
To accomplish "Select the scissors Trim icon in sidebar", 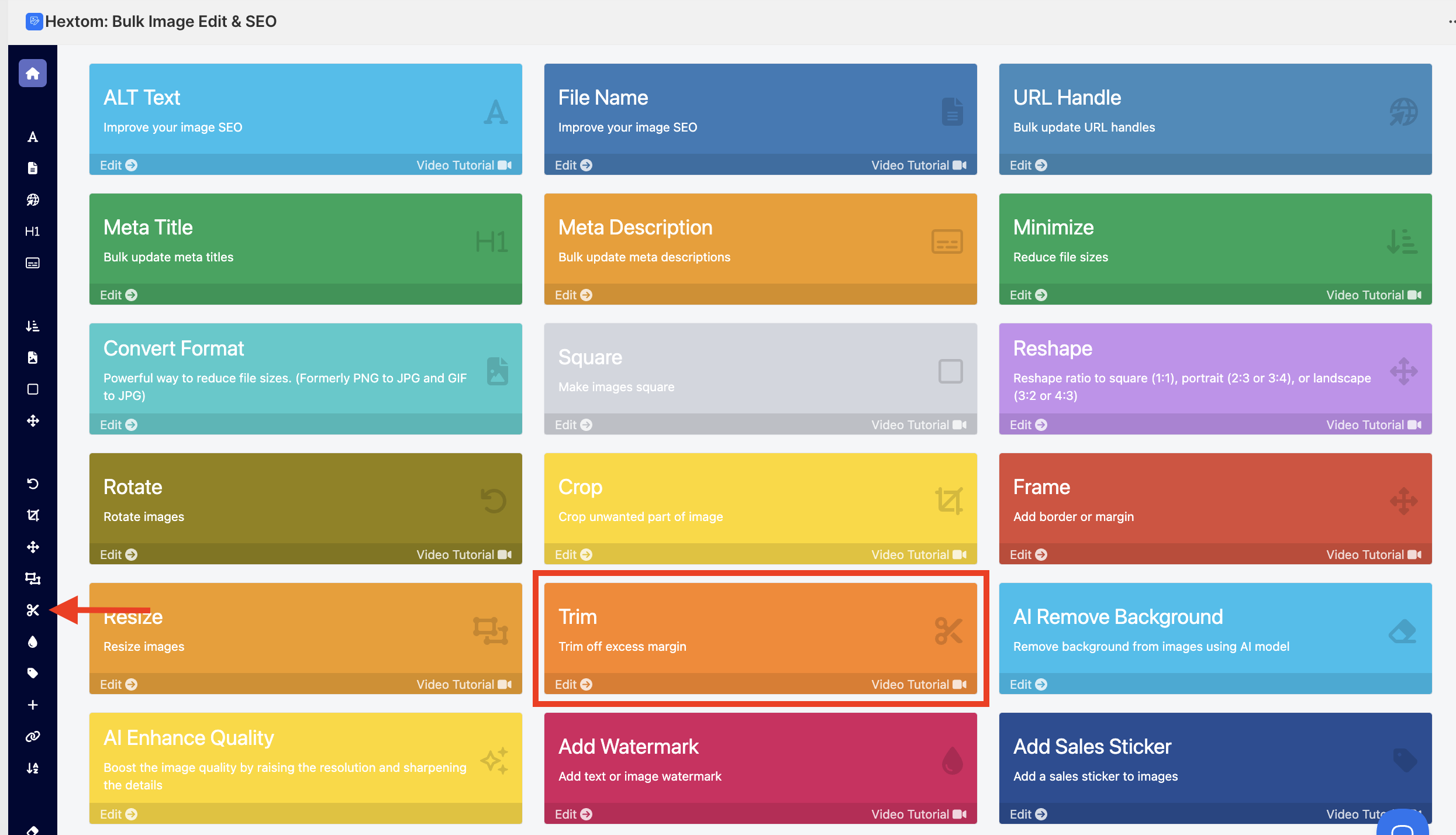I will tap(33, 610).
